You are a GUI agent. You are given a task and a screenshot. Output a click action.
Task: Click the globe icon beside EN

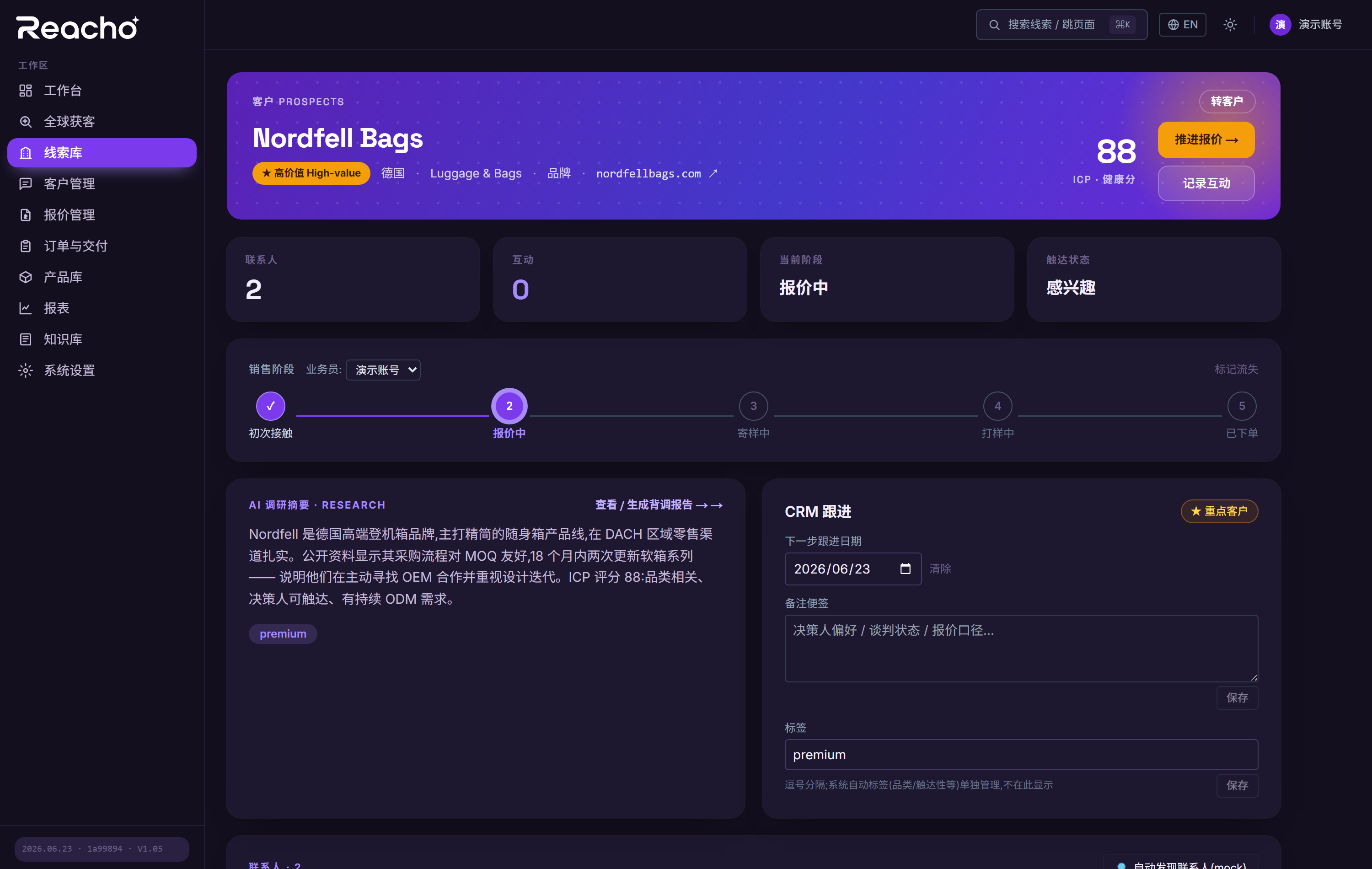click(x=1173, y=25)
